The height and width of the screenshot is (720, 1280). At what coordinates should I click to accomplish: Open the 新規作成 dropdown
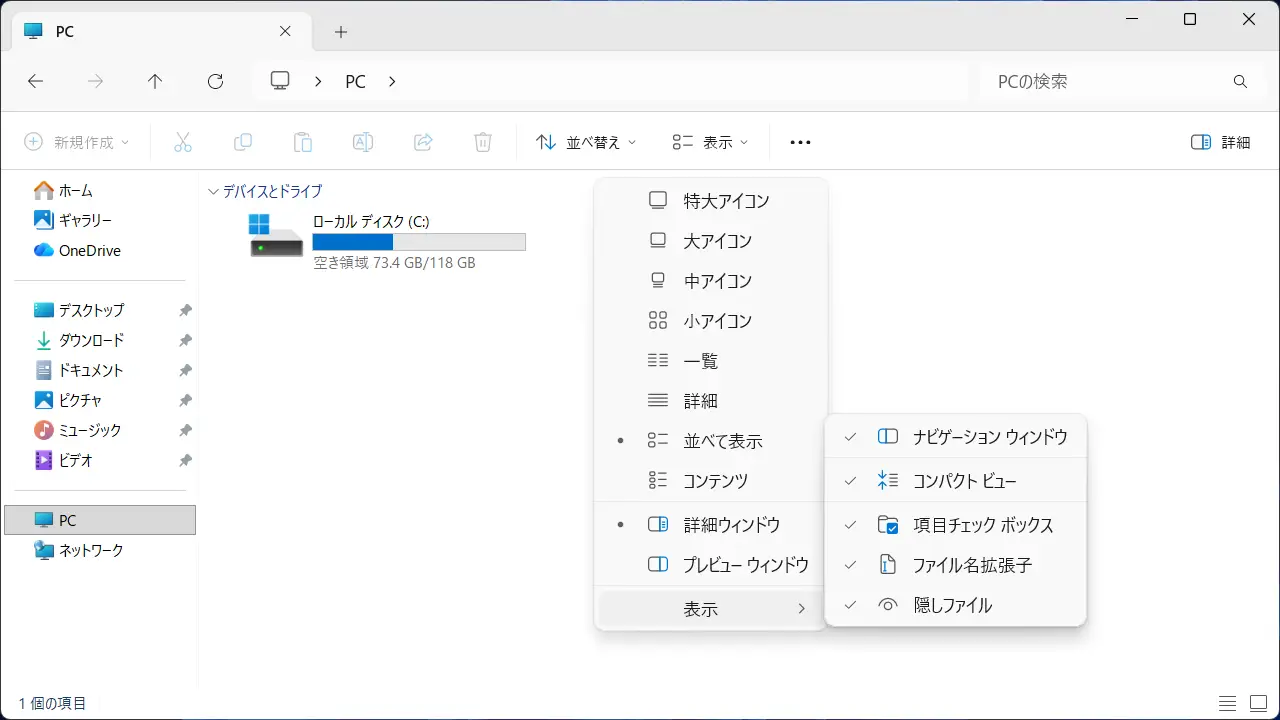tap(77, 142)
